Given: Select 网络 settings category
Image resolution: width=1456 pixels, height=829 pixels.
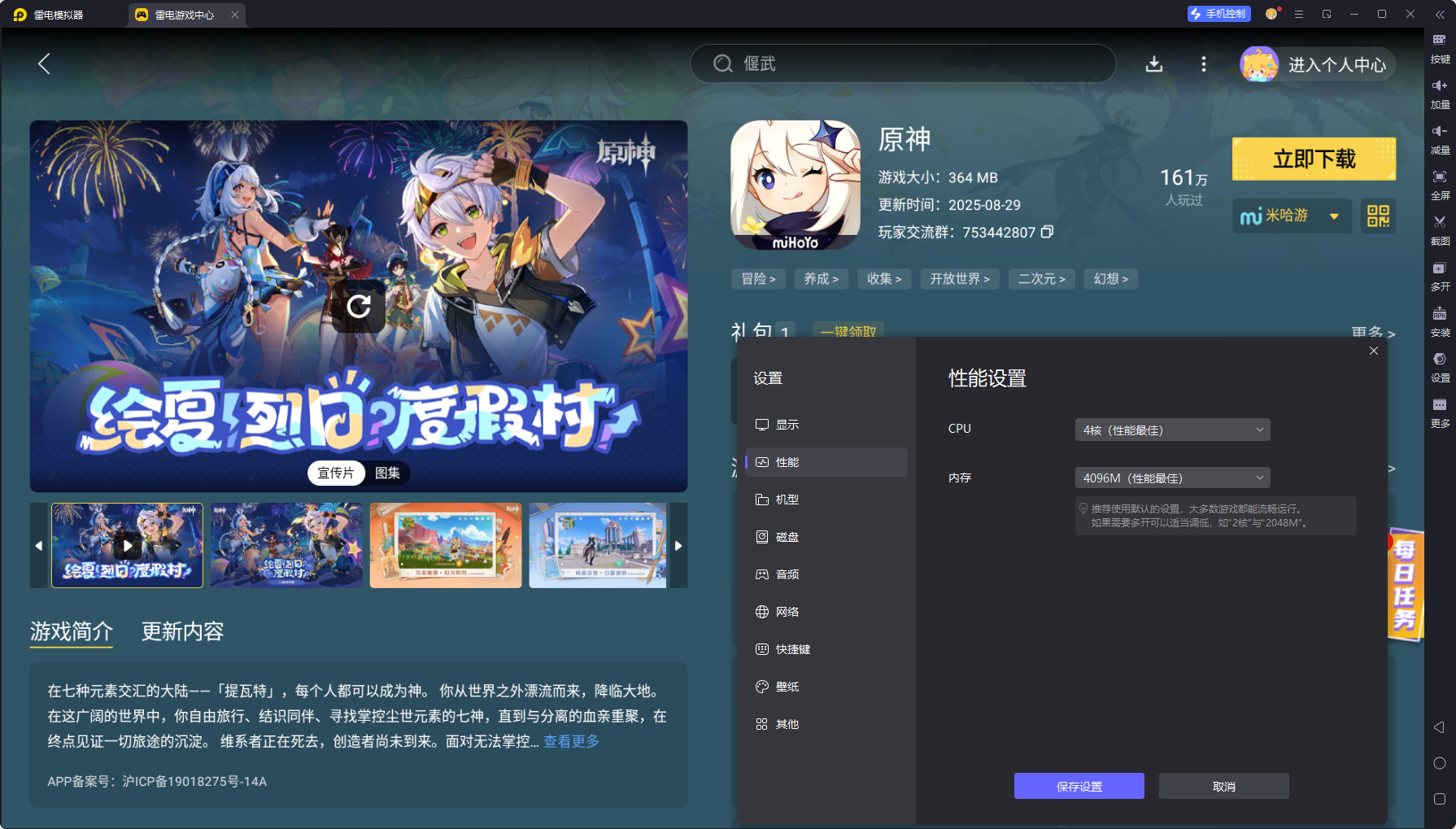Looking at the screenshot, I should pyautogui.click(x=826, y=612).
